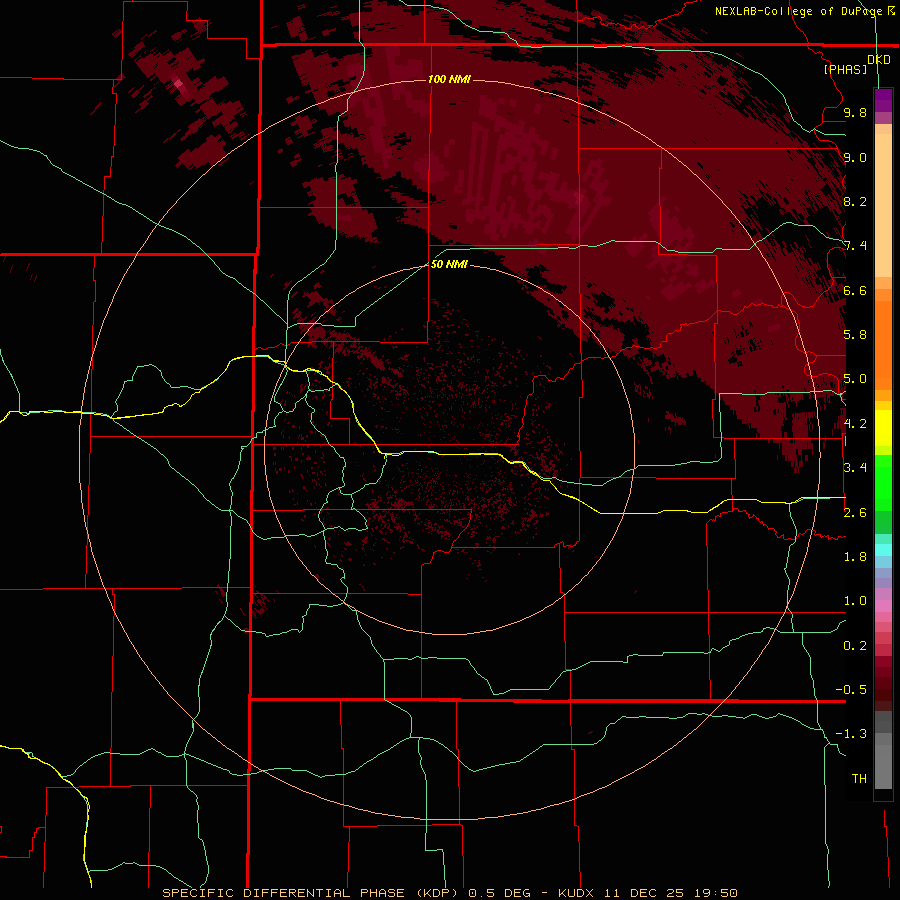Click the 5.0 legend value
The width and height of the screenshot is (900, 900).
click(x=855, y=379)
